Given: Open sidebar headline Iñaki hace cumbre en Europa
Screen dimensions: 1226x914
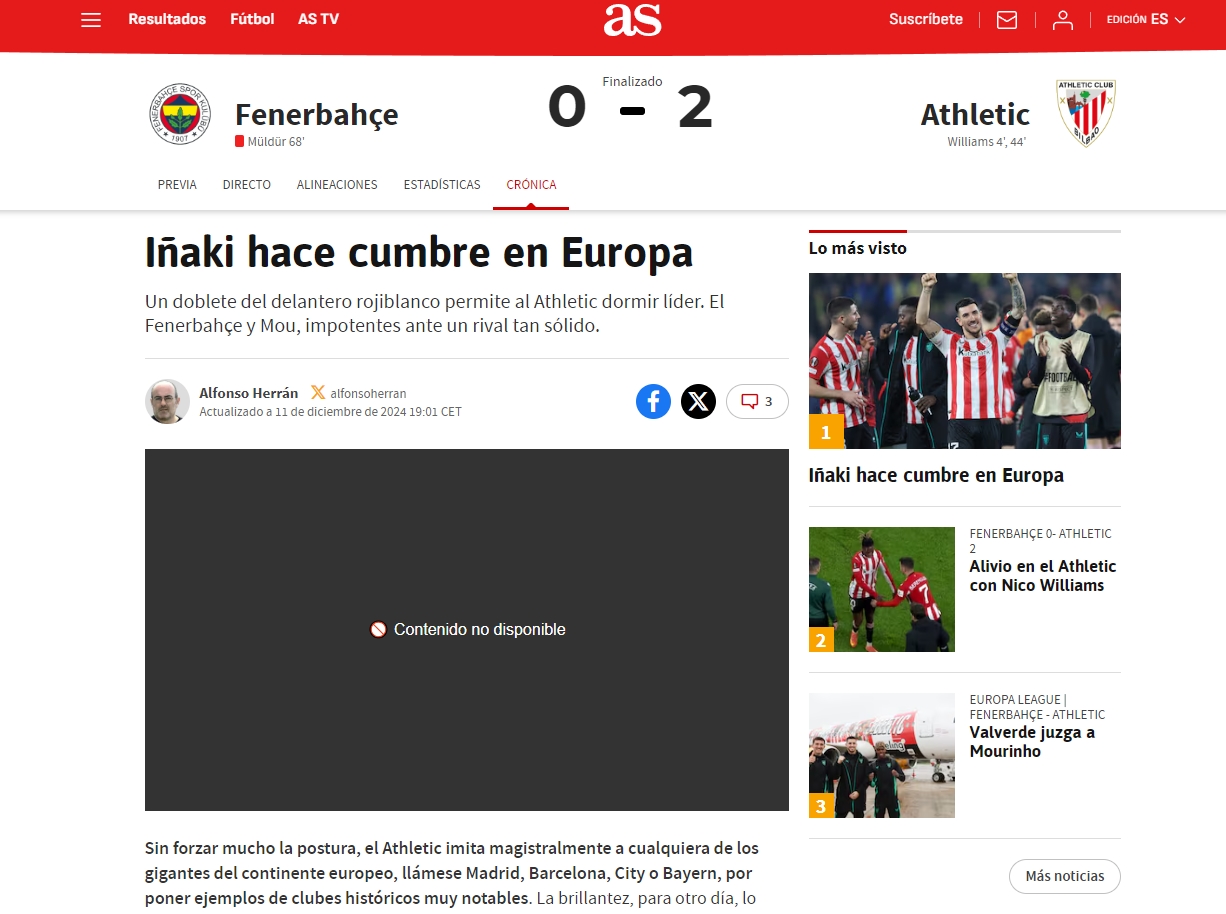Looking at the screenshot, I should pyautogui.click(x=936, y=475).
